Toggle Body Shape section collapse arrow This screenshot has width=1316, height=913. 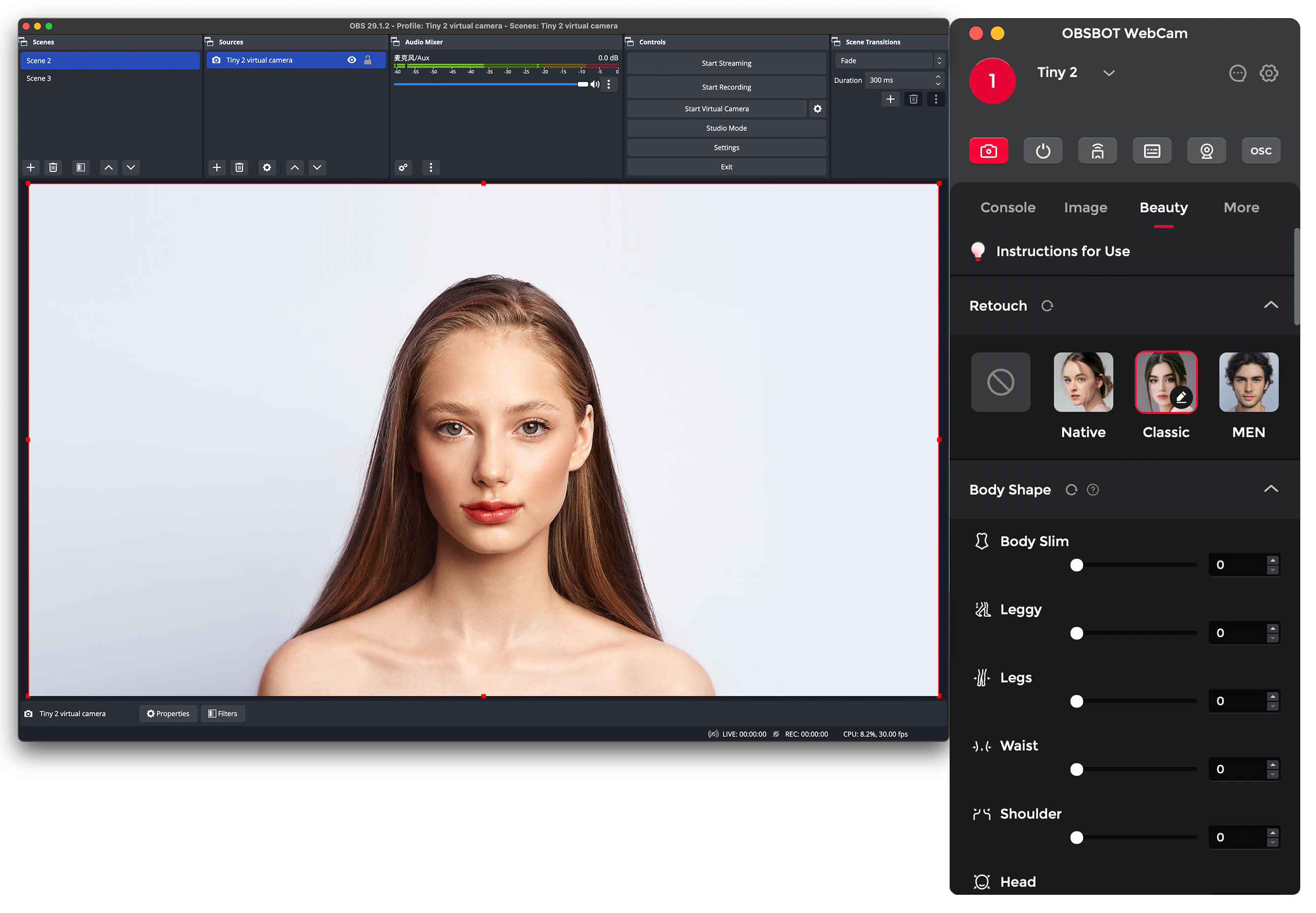pos(1271,489)
